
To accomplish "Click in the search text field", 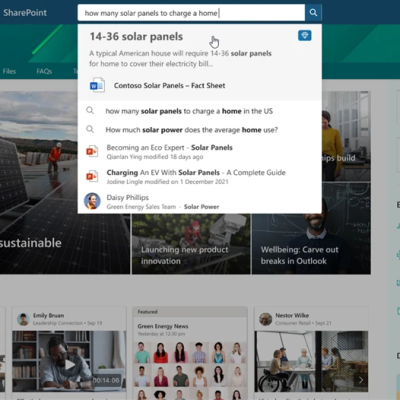I will 191,13.
